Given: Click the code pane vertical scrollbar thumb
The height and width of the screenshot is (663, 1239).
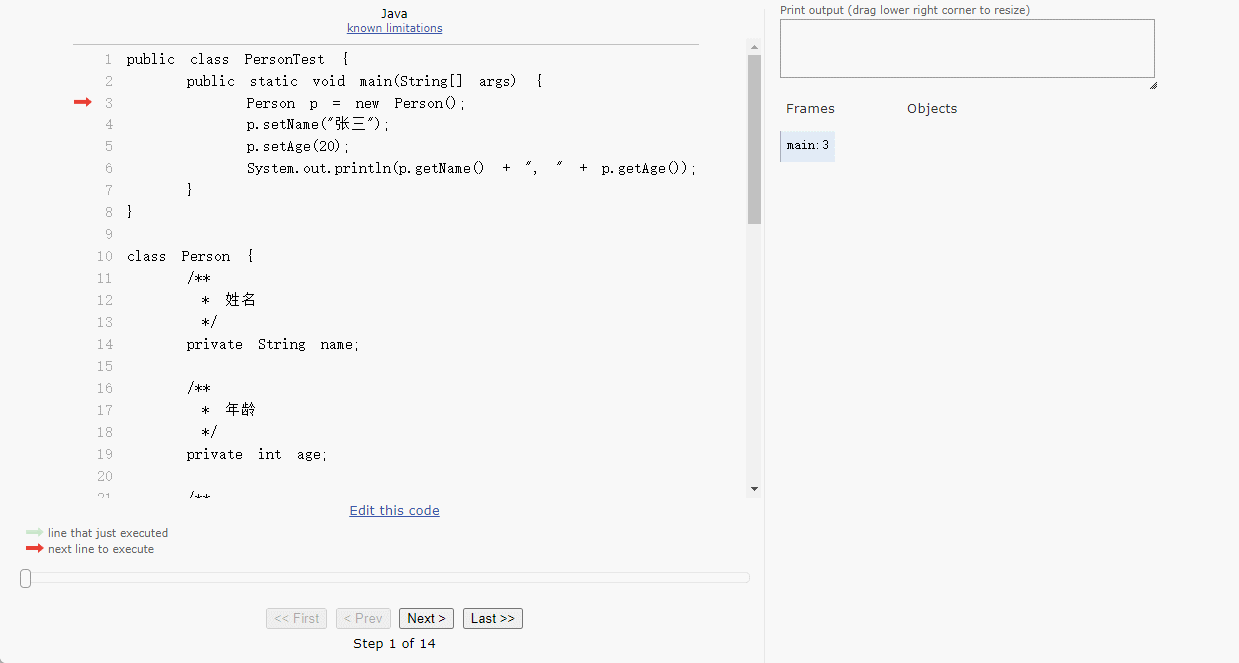Looking at the screenshot, I should click(754, 138).
